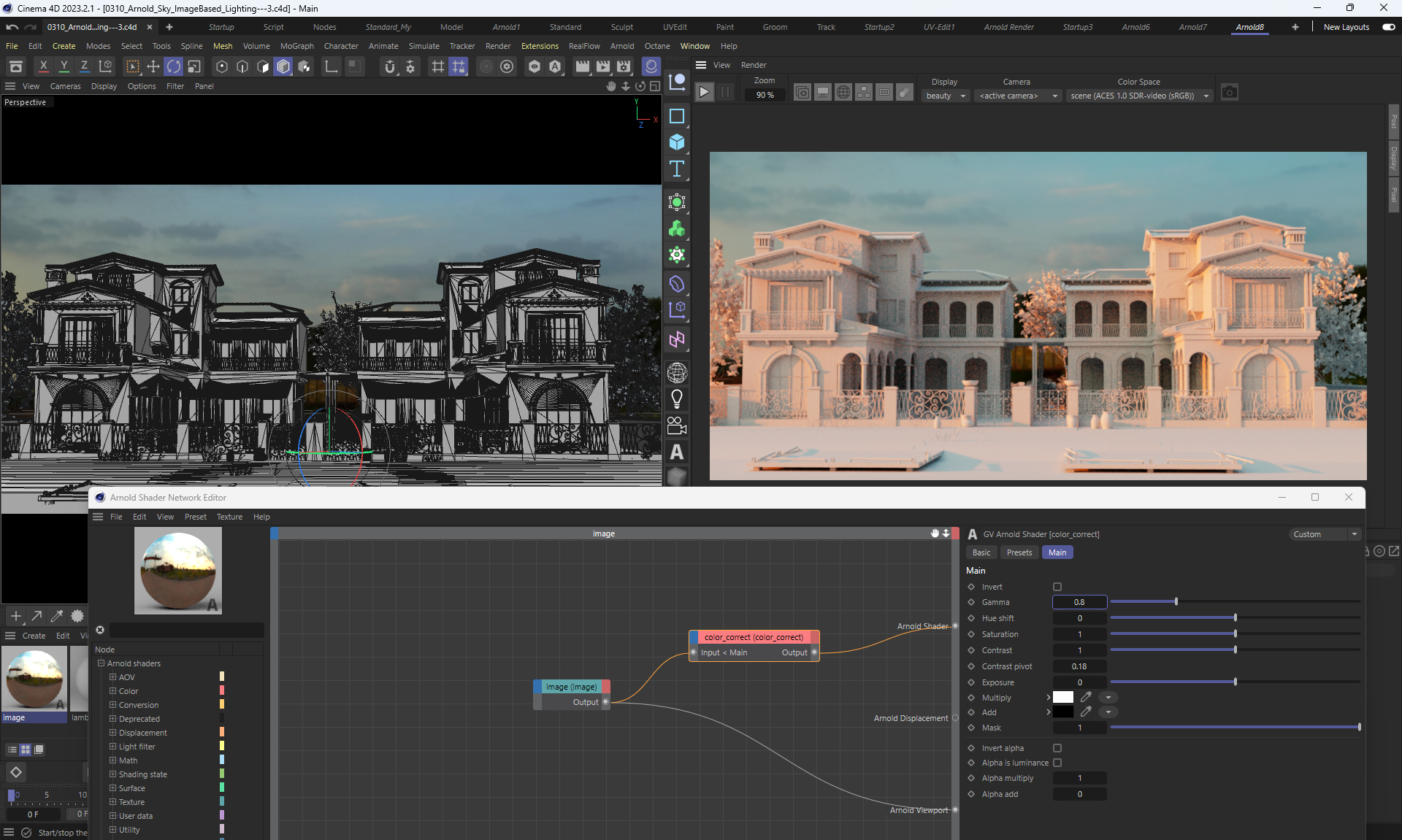The width and height of the screenshot is (1402, 840).
Task: Open the Extensions menu
Action: click(x=540, y=46)
